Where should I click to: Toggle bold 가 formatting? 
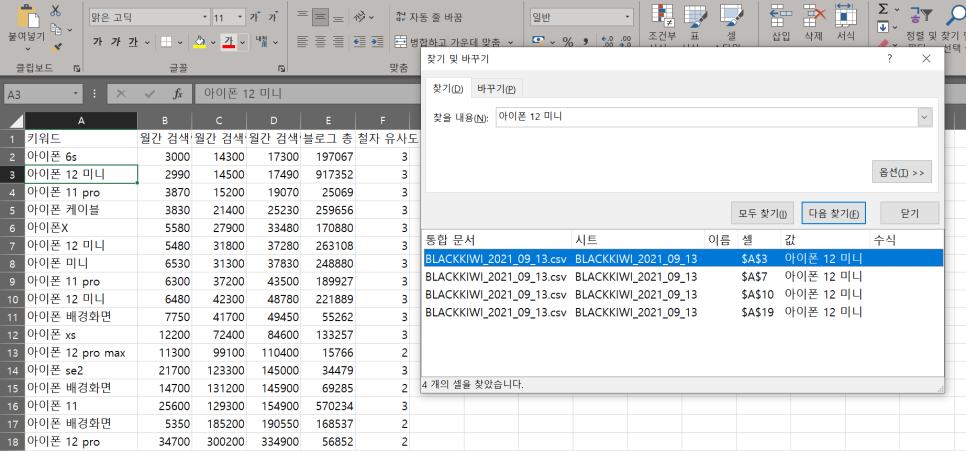click(x=97, y=42)
